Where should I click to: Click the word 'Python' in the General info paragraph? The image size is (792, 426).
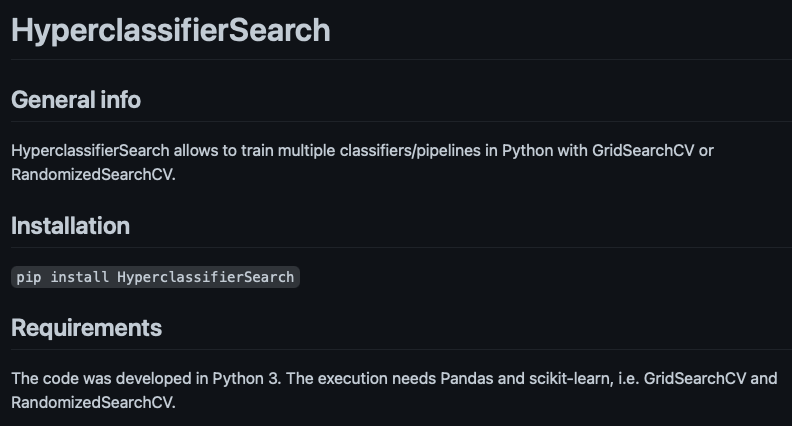(x=527, y=151)
